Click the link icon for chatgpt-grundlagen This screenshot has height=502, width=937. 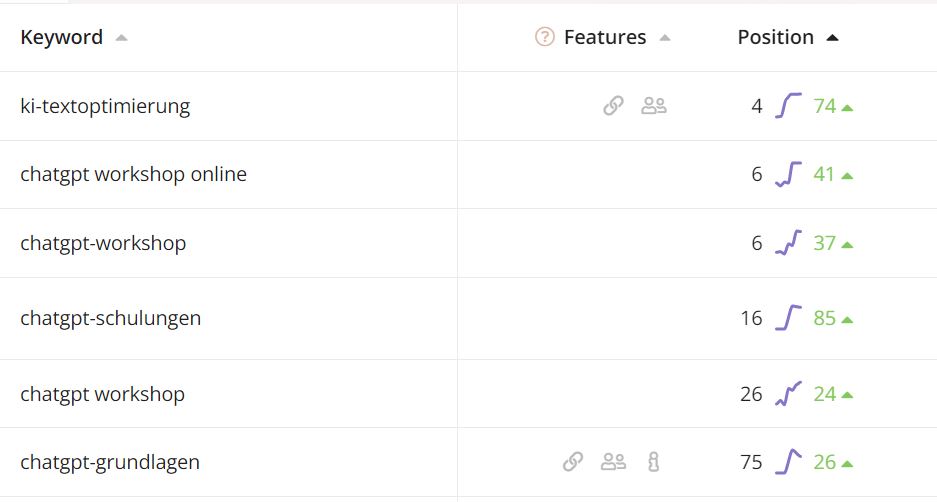coord(572,461)
